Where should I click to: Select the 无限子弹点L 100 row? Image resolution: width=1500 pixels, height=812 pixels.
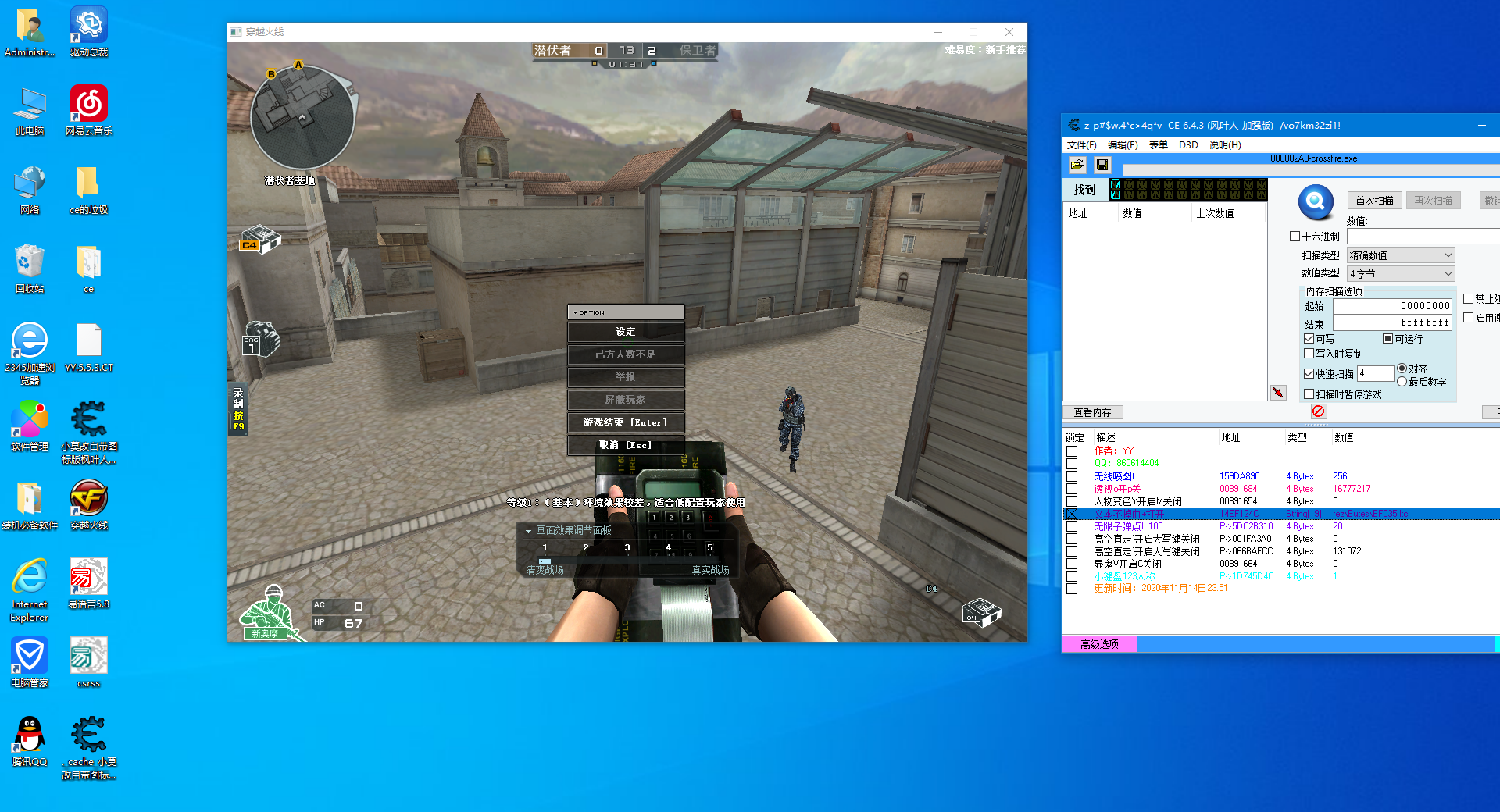click(1281, 526)
